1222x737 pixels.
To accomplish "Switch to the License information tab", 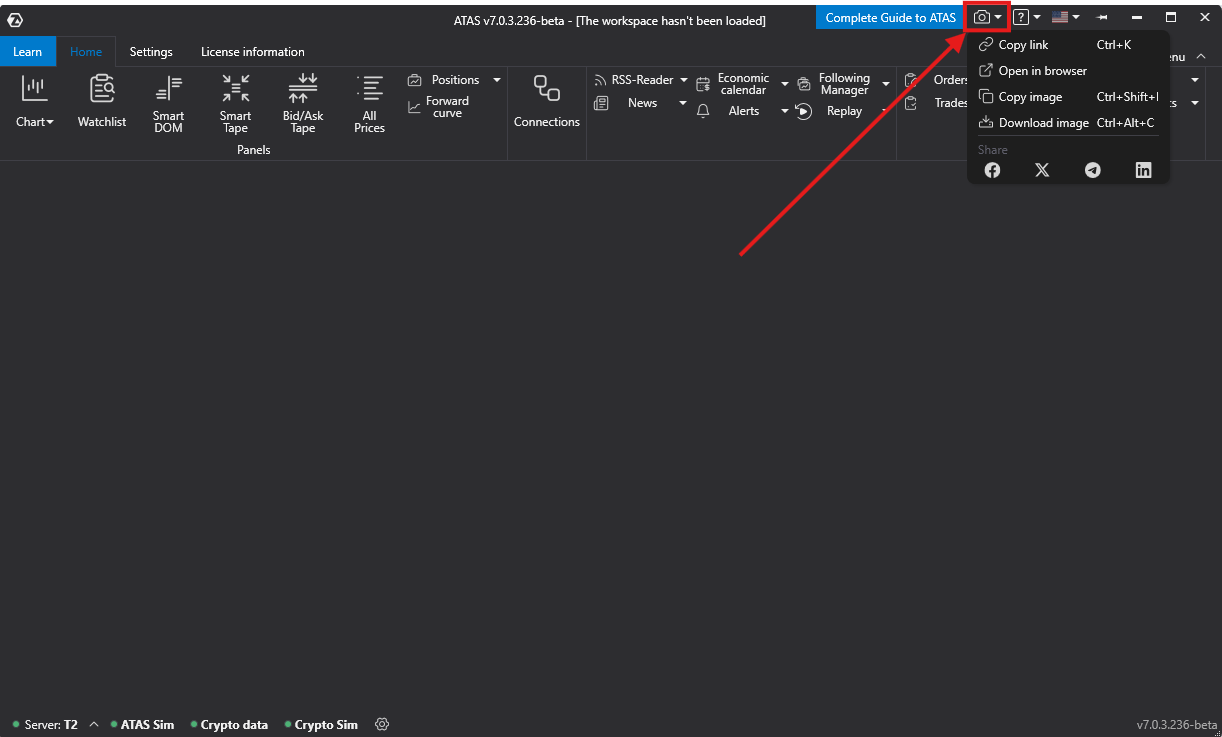I will click(x=253, y=52).
